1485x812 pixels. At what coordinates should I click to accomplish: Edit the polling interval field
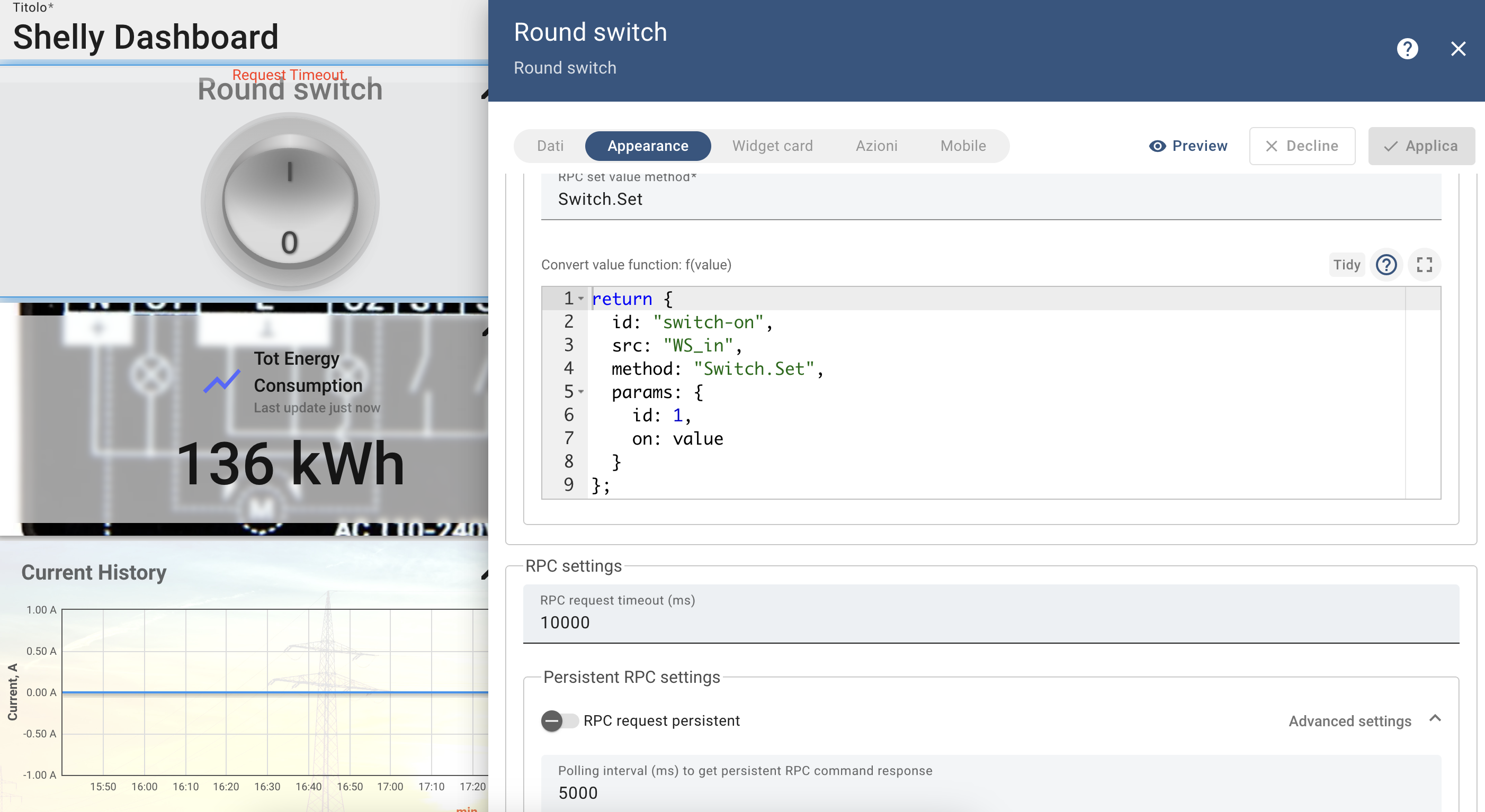990,783
